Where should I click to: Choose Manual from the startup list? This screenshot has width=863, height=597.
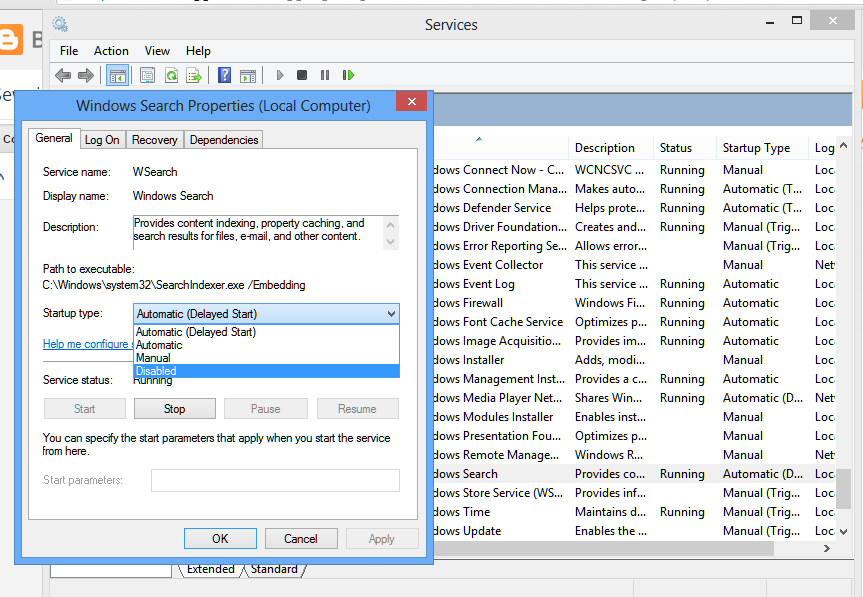tap(266, 358)
